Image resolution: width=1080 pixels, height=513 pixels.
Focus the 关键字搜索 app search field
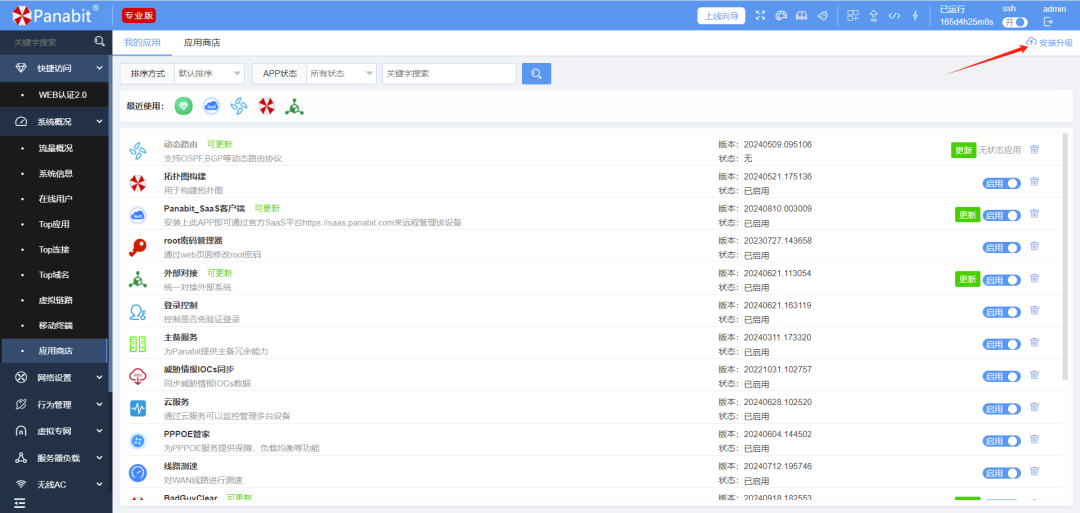pyautogui.click(x=449, y=74)
